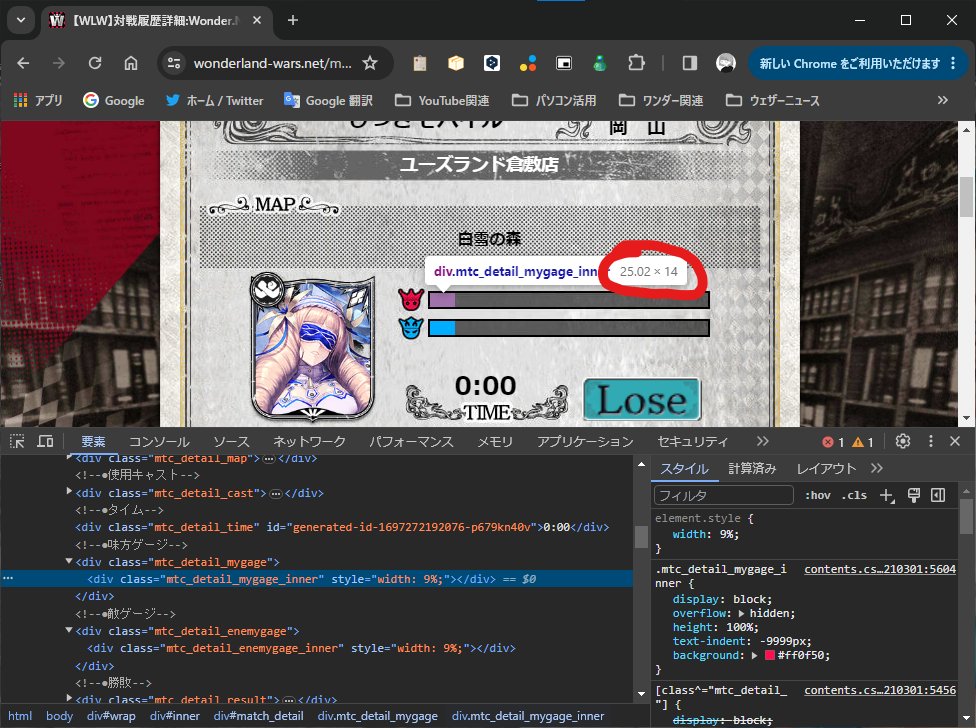The height and width of the screenshot is (728, 976).
Task: Show more DevTools tabs
Action: point(762,441)
